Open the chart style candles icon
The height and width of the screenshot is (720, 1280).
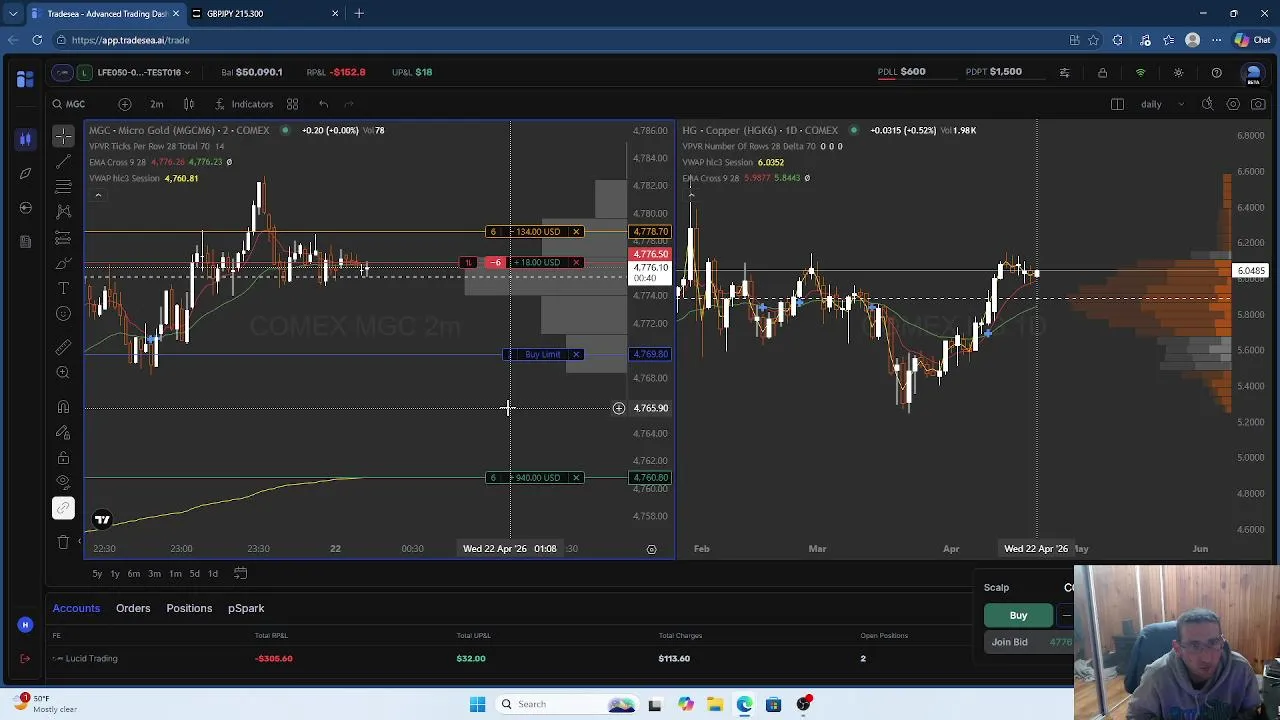coord(189,104)
